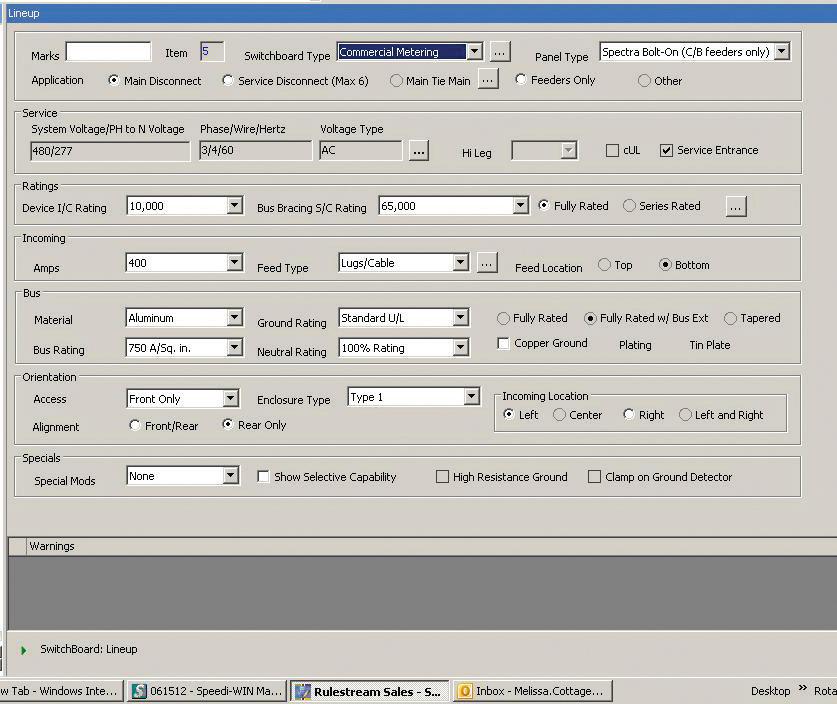Expand Device I/C Rating dropdown
The width and height of the screenshot is (837, 704).
pyautogui.click(x=234, y=206)
